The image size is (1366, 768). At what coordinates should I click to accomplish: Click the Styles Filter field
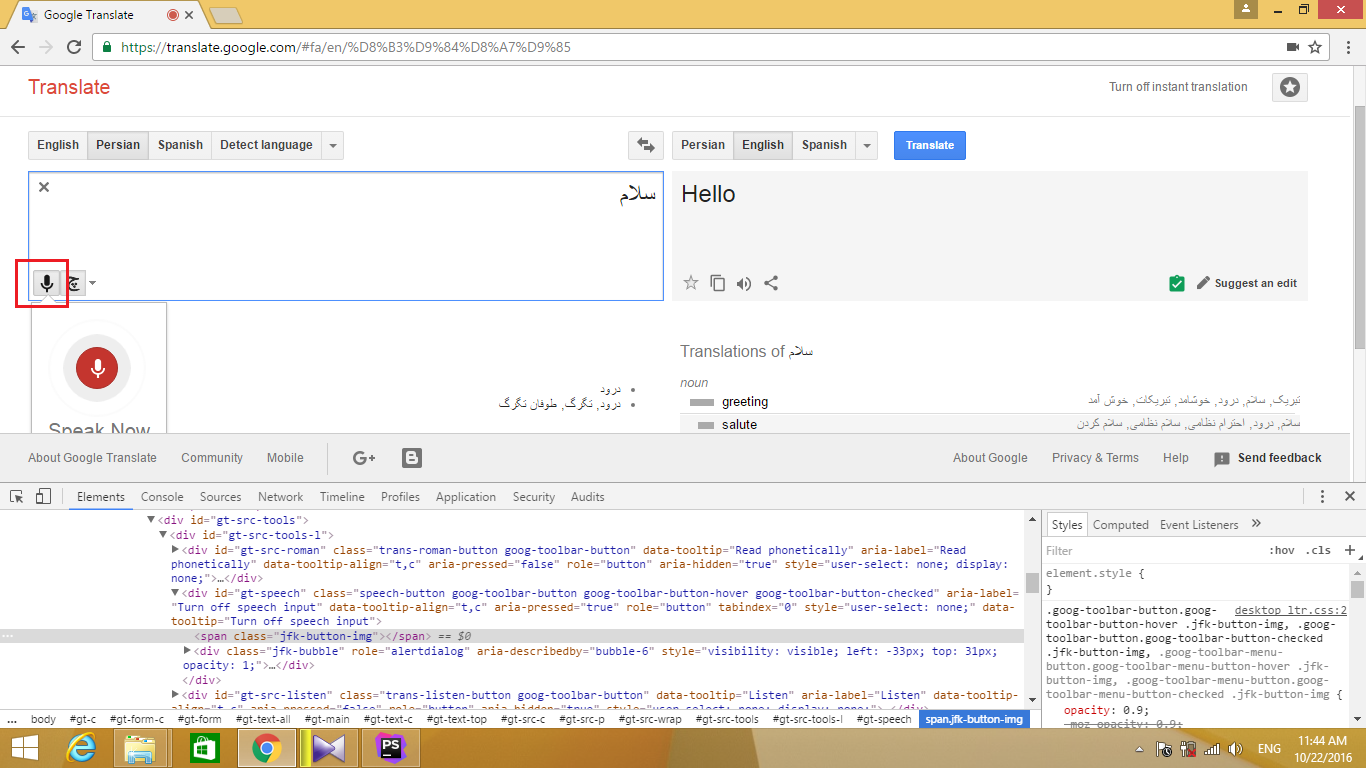[x=1150, y=551]
